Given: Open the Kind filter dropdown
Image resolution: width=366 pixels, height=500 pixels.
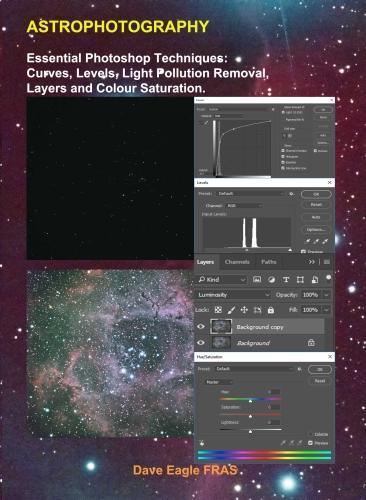Looking at the screenshot, I should (221, 280).
